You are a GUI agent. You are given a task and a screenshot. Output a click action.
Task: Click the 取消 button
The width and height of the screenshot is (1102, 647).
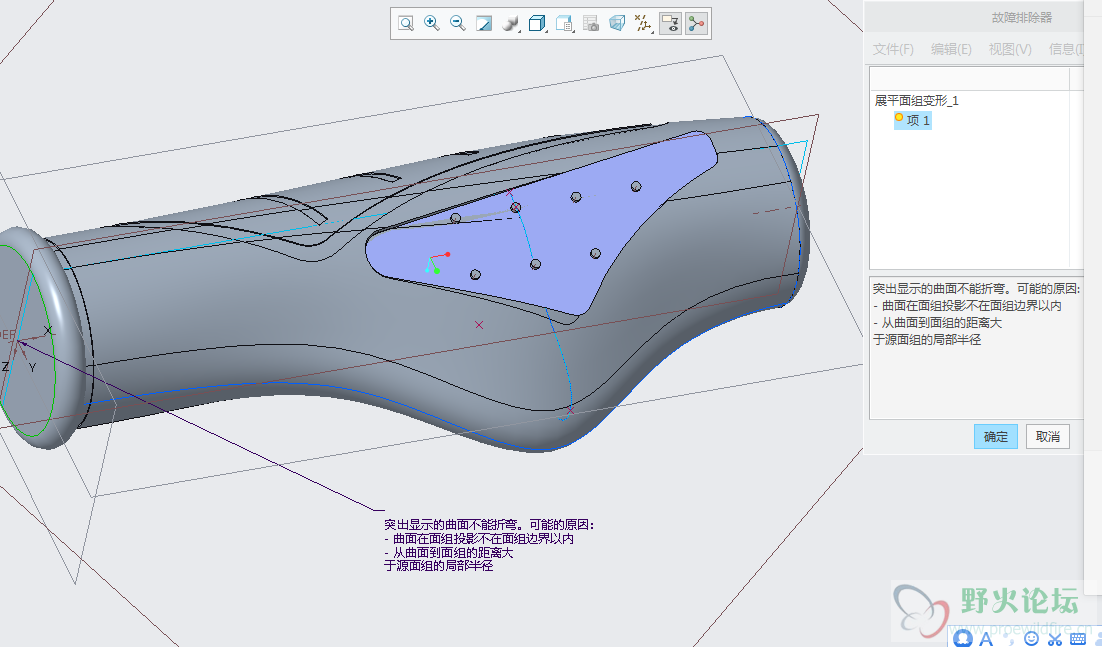click(x=1047, y=437)
